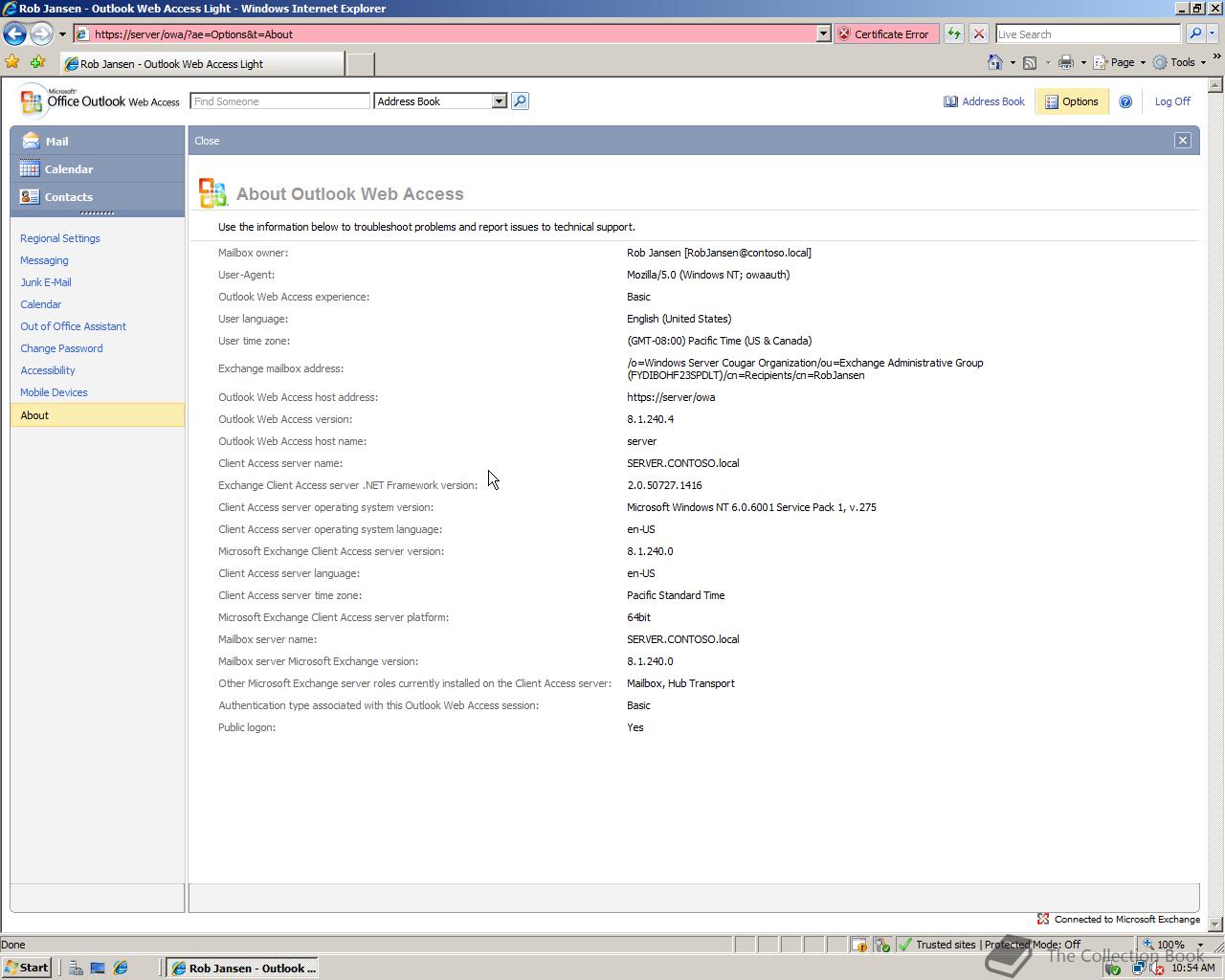
Task: Open the Address Book link at top right
Action: 984,101
